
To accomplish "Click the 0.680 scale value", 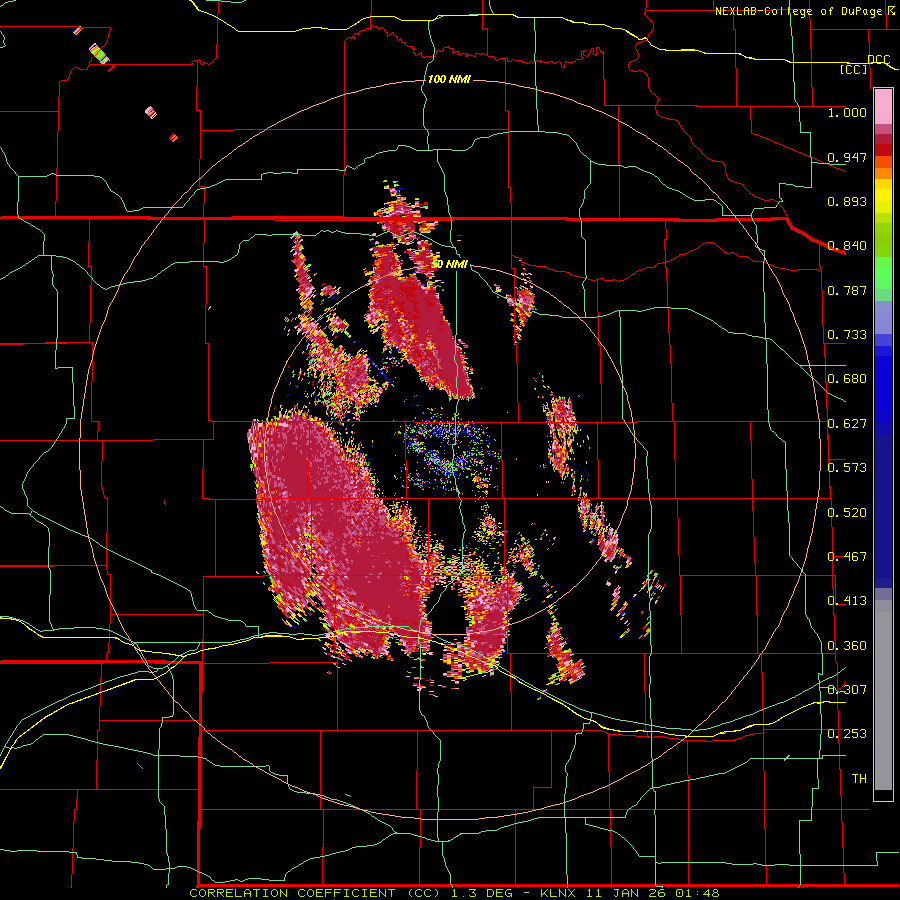I will pos(847,379).
